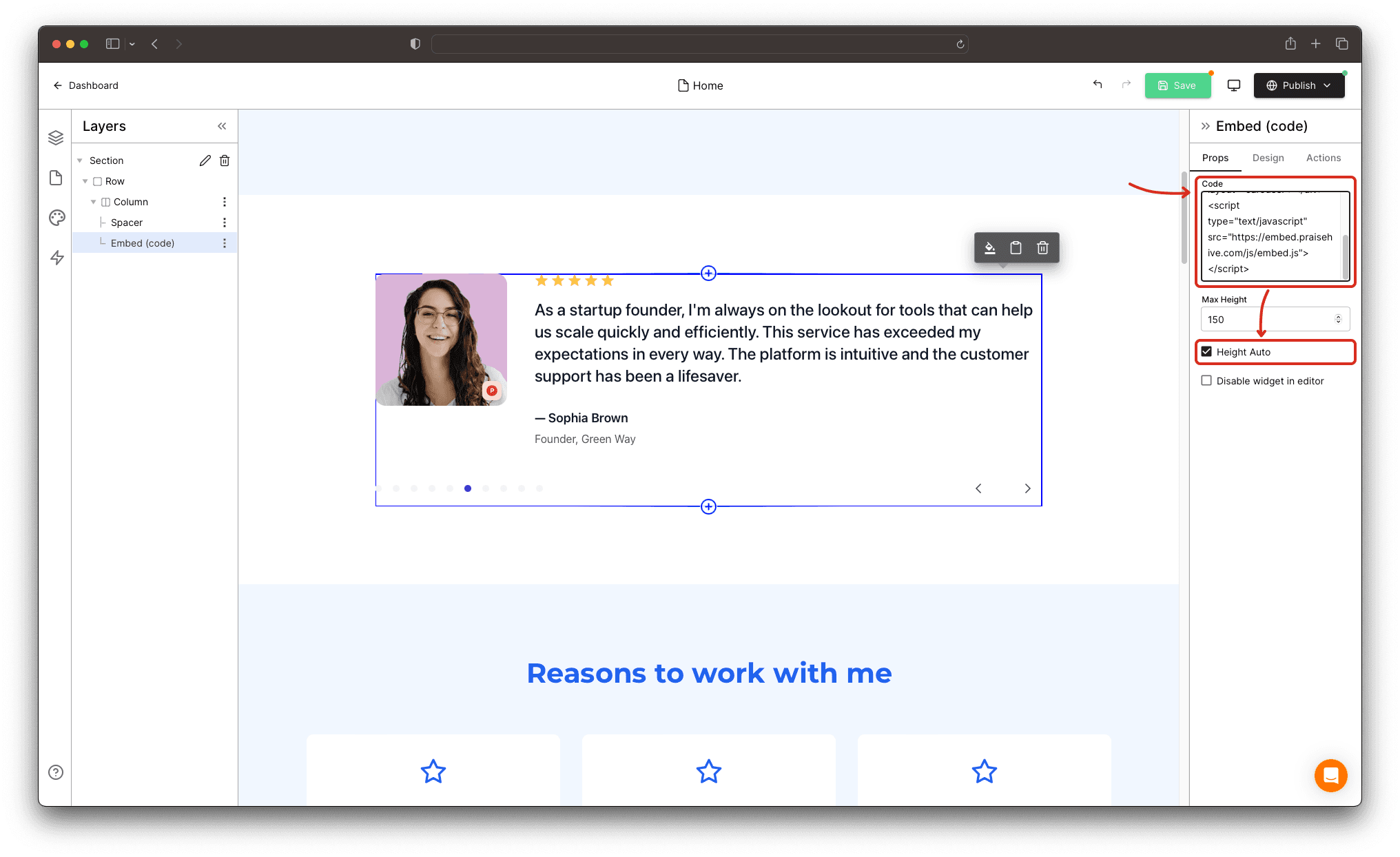Screen dimensions: 1400x857
Task: Collapse the Column tree node
Action: [94, 202]
